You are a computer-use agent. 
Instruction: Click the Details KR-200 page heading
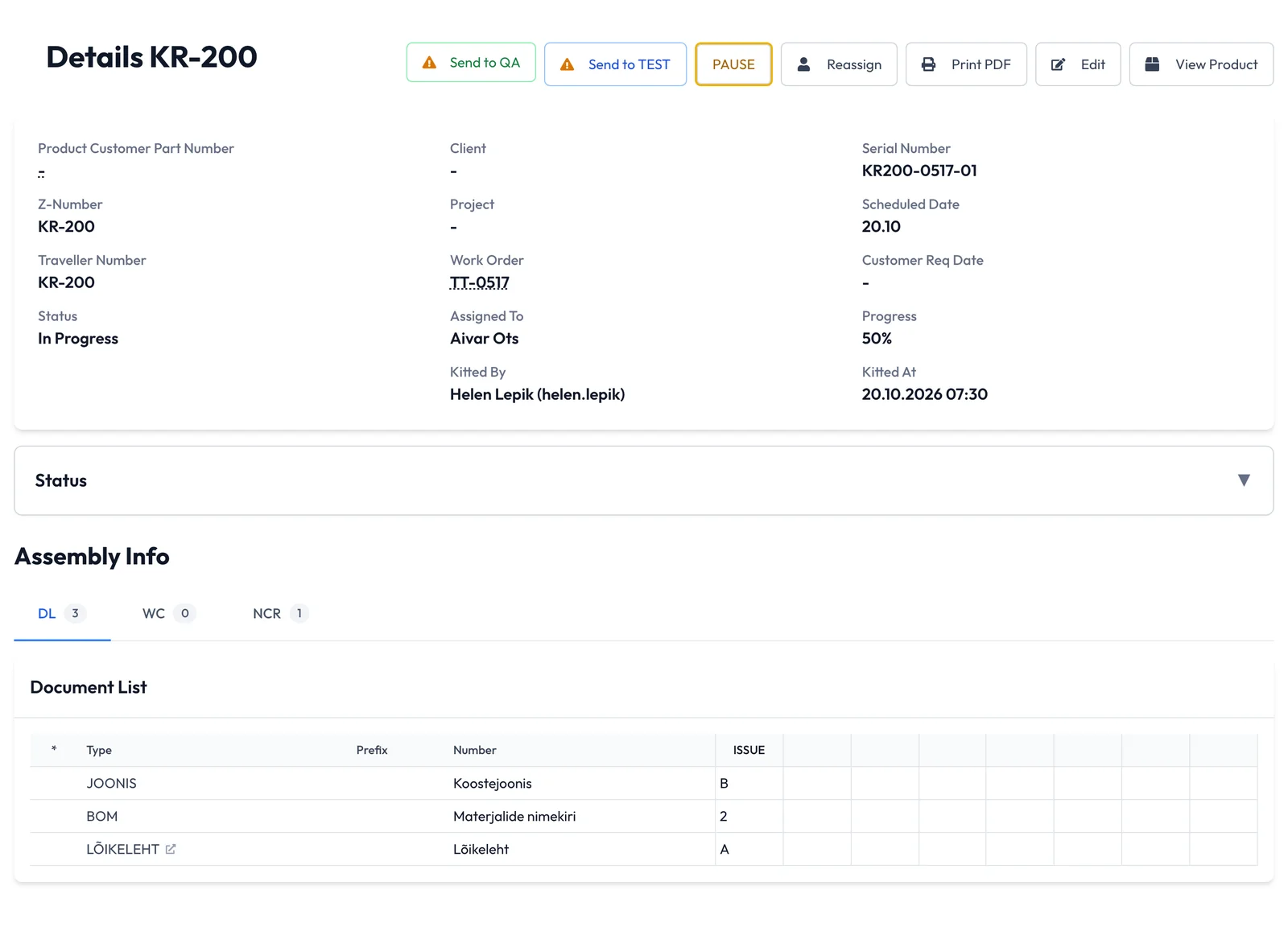coord(152,57)
